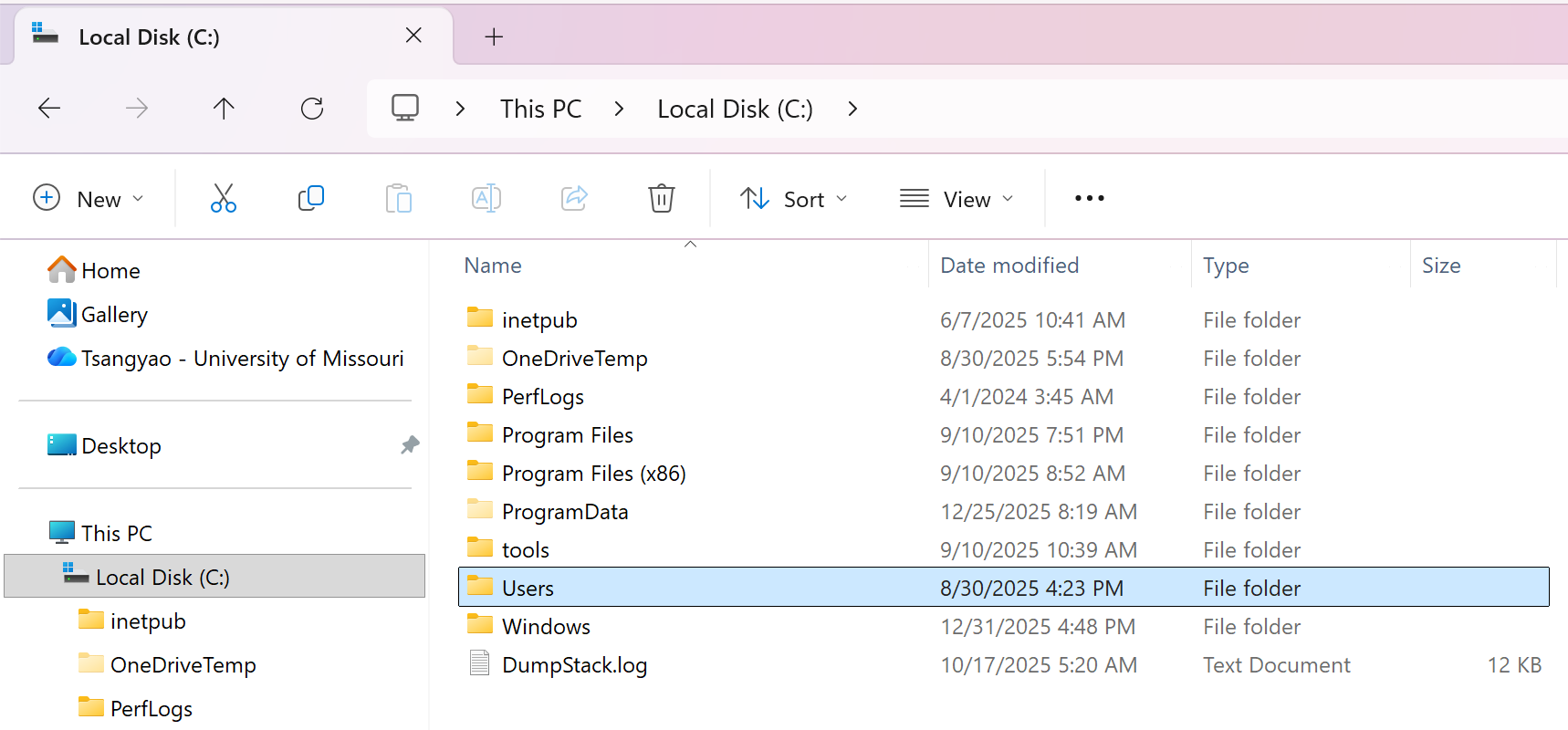The width and height of the screenshot is (1568, 730).
Task: Click the Refresh button
Action: click(x=312, y=109)
